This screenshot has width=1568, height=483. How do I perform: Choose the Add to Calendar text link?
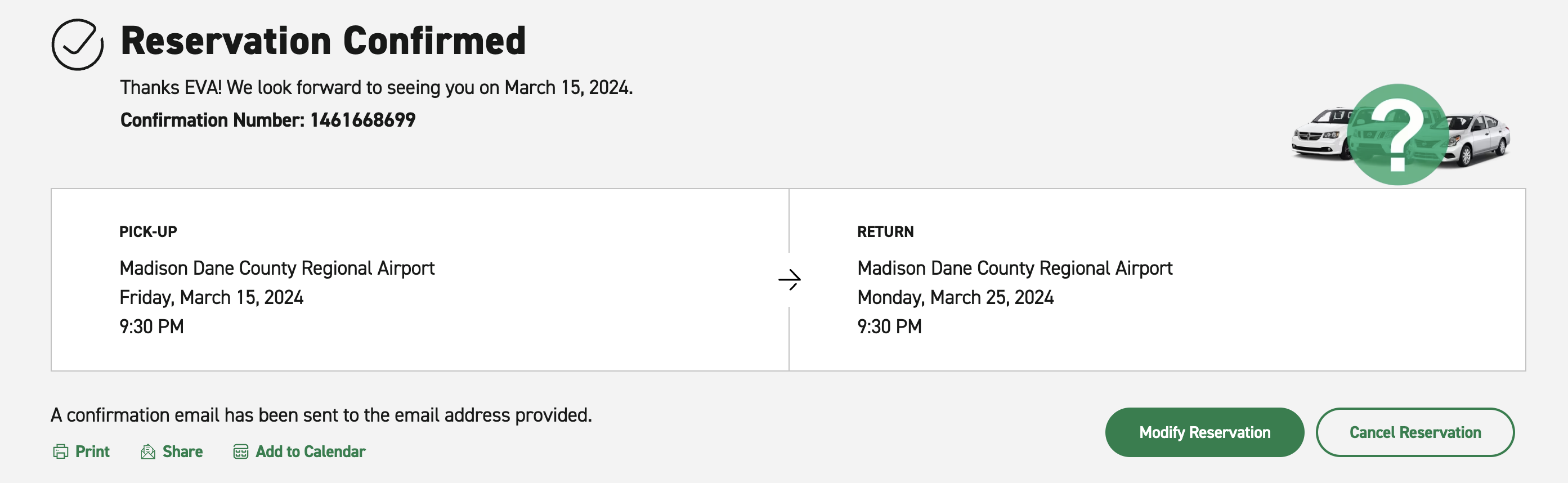point(310,451)
